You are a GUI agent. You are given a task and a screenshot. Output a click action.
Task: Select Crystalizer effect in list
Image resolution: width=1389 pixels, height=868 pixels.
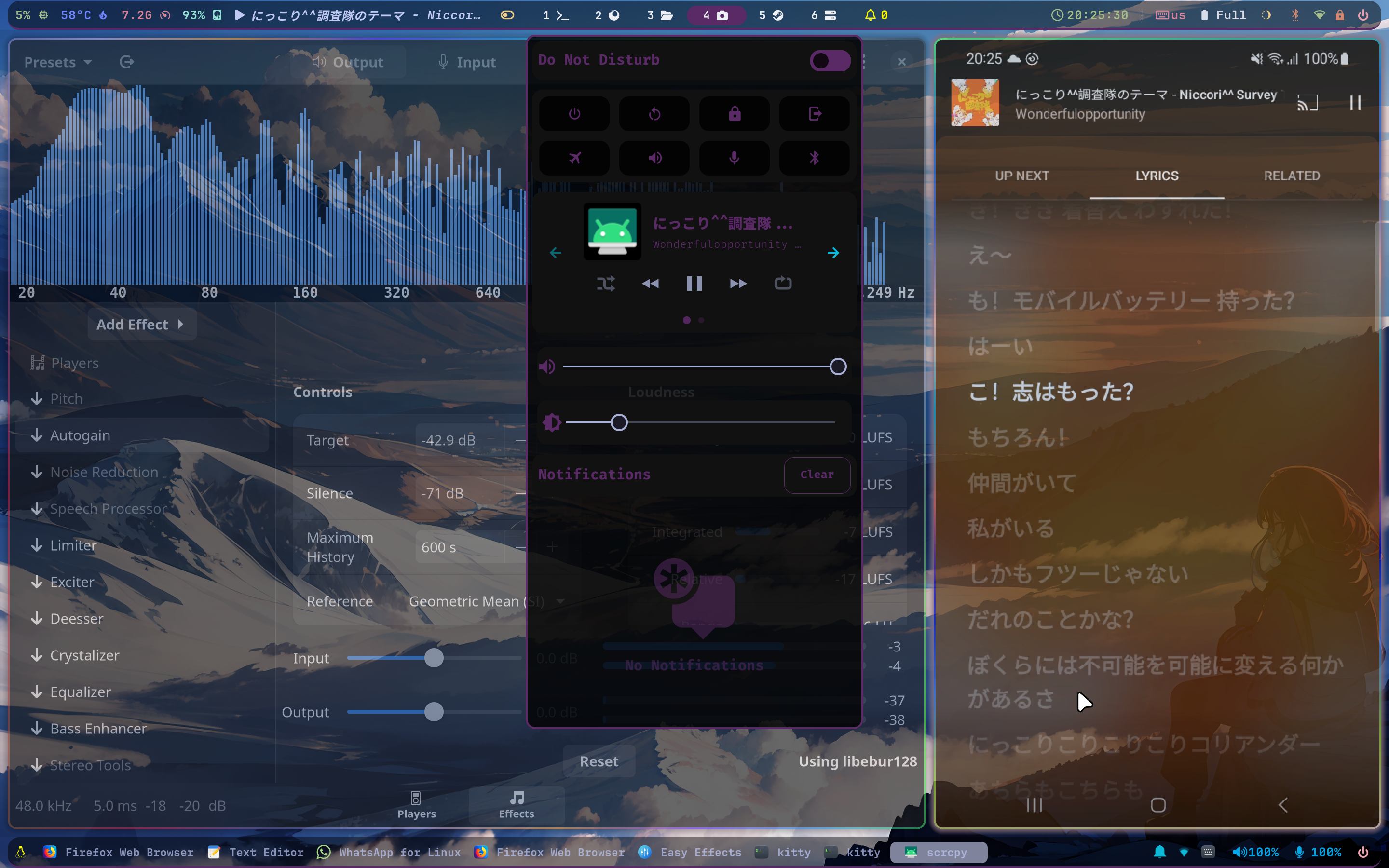click(141, 656)
